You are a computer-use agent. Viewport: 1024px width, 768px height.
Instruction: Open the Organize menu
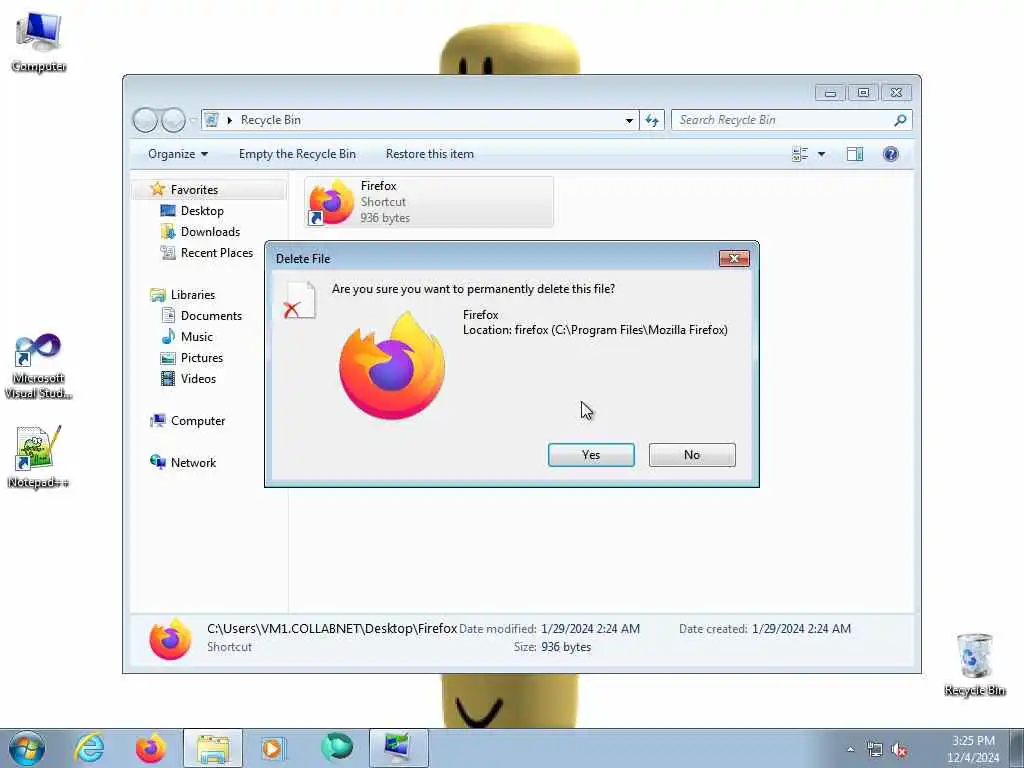click(x=178, y=154)
